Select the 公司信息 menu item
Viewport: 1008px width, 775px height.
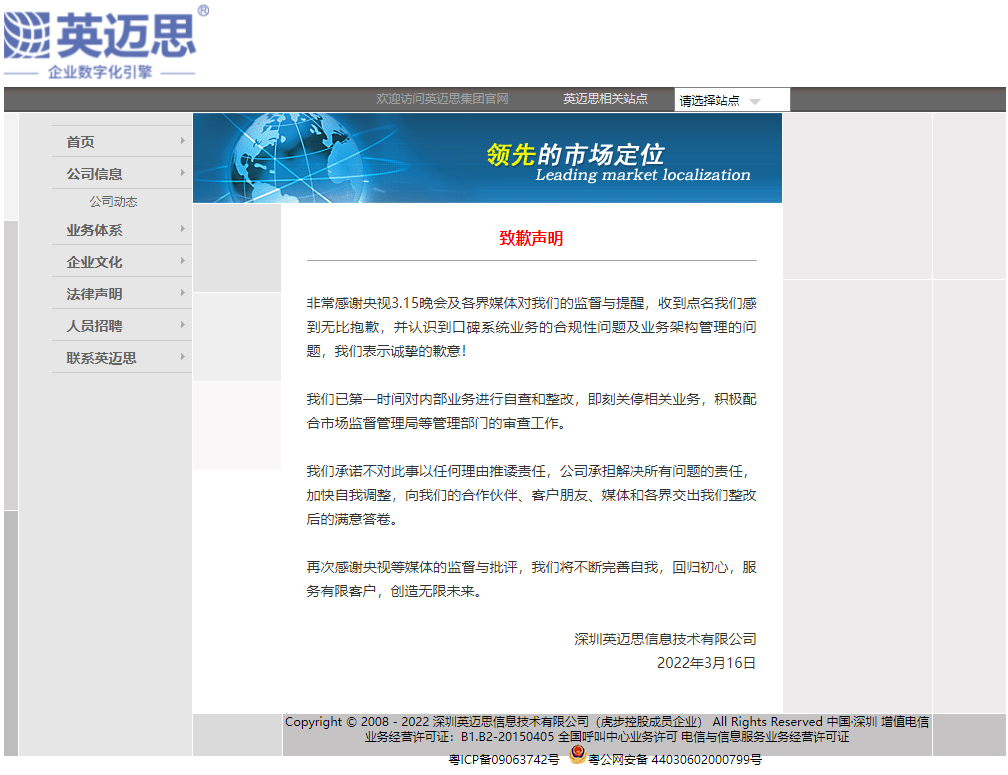click(95, 174)
